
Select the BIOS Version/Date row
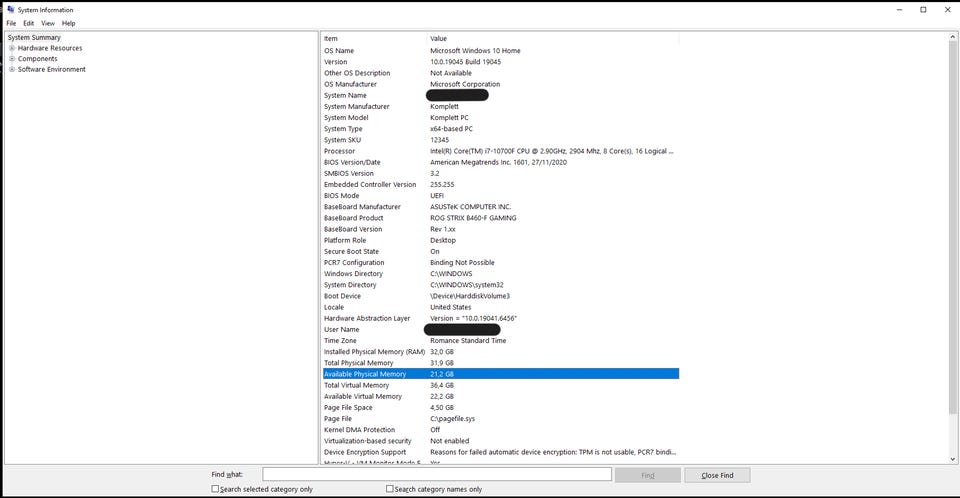click(x=501, y=162)
